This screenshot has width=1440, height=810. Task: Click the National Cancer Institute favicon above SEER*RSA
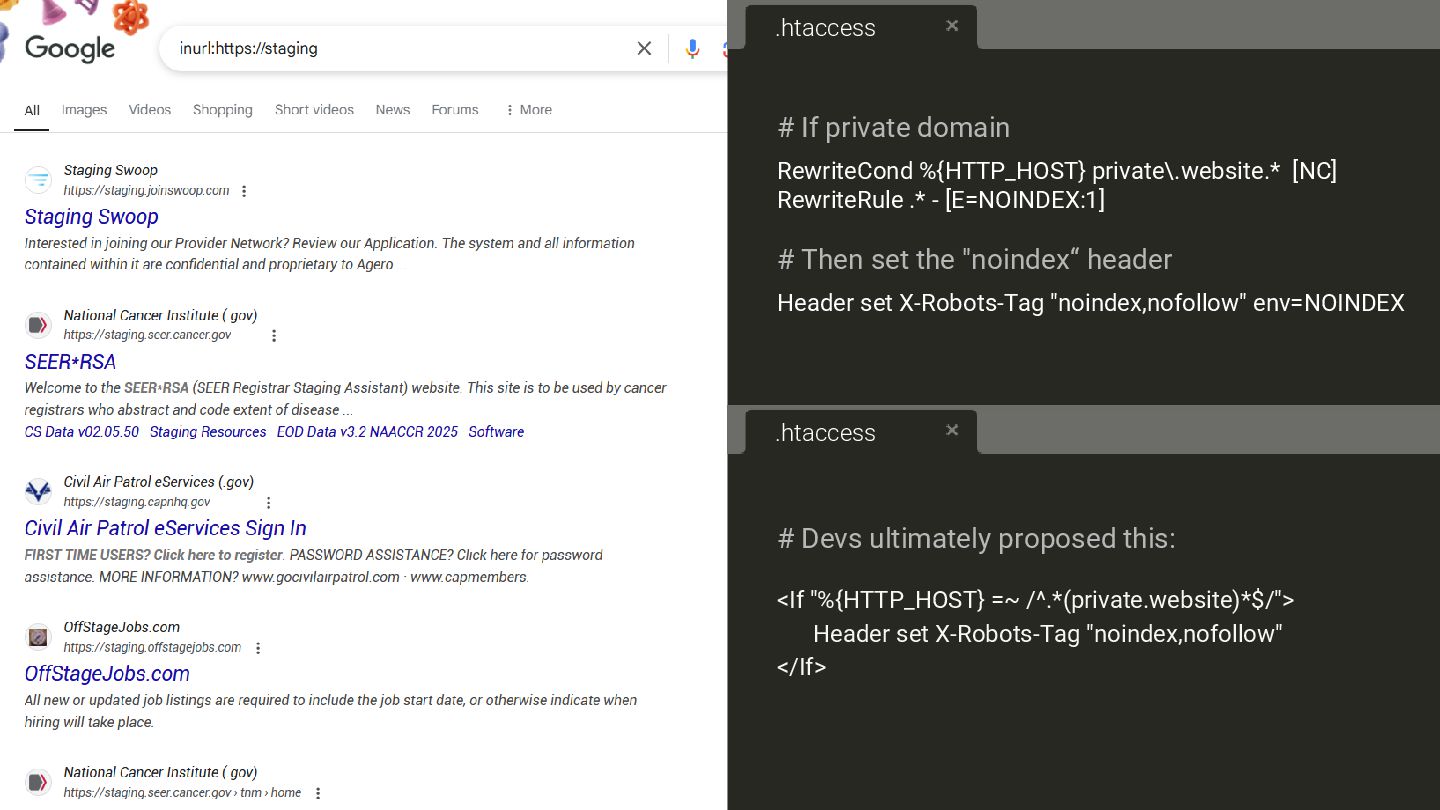click(x=38, y=325)
